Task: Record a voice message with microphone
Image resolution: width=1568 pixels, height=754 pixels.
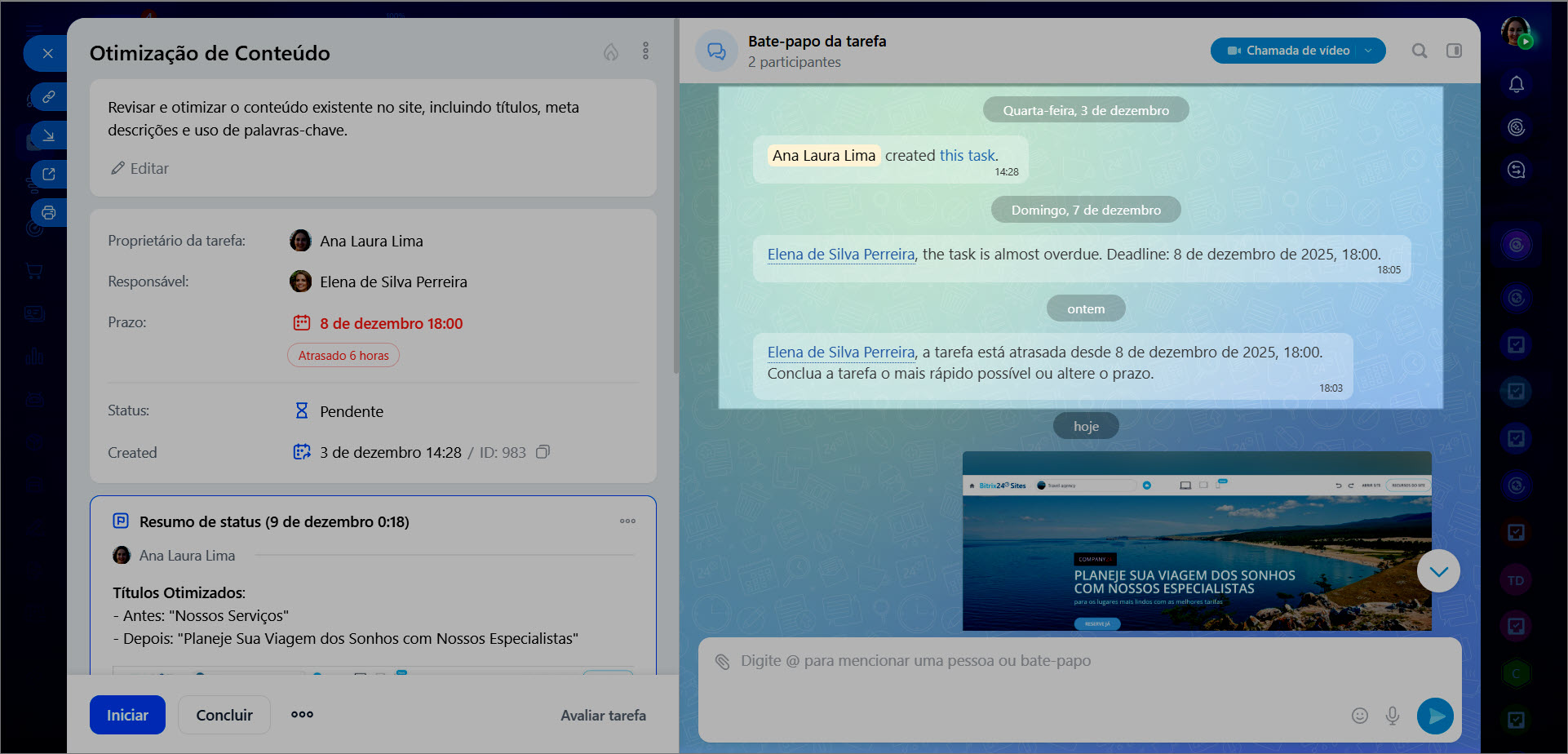Action: (x=1393, y=716)
